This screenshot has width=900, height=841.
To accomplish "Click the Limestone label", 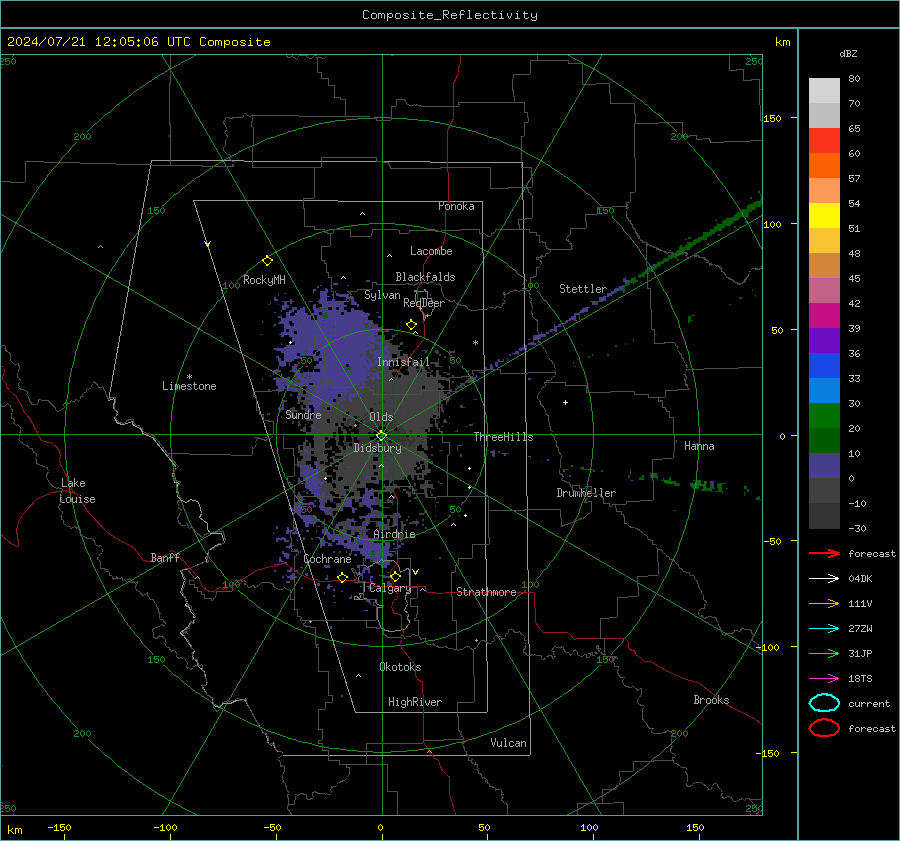I will 189,386.
